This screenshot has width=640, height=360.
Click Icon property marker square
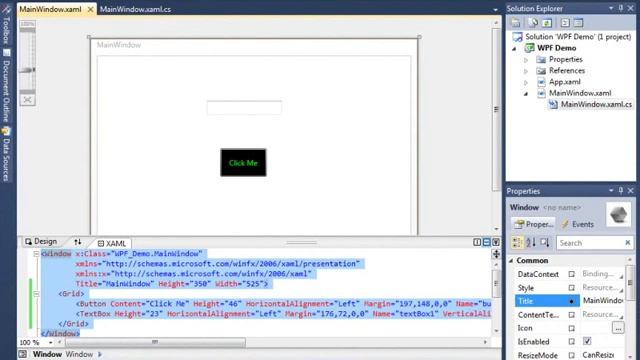[x=571, y=328]
